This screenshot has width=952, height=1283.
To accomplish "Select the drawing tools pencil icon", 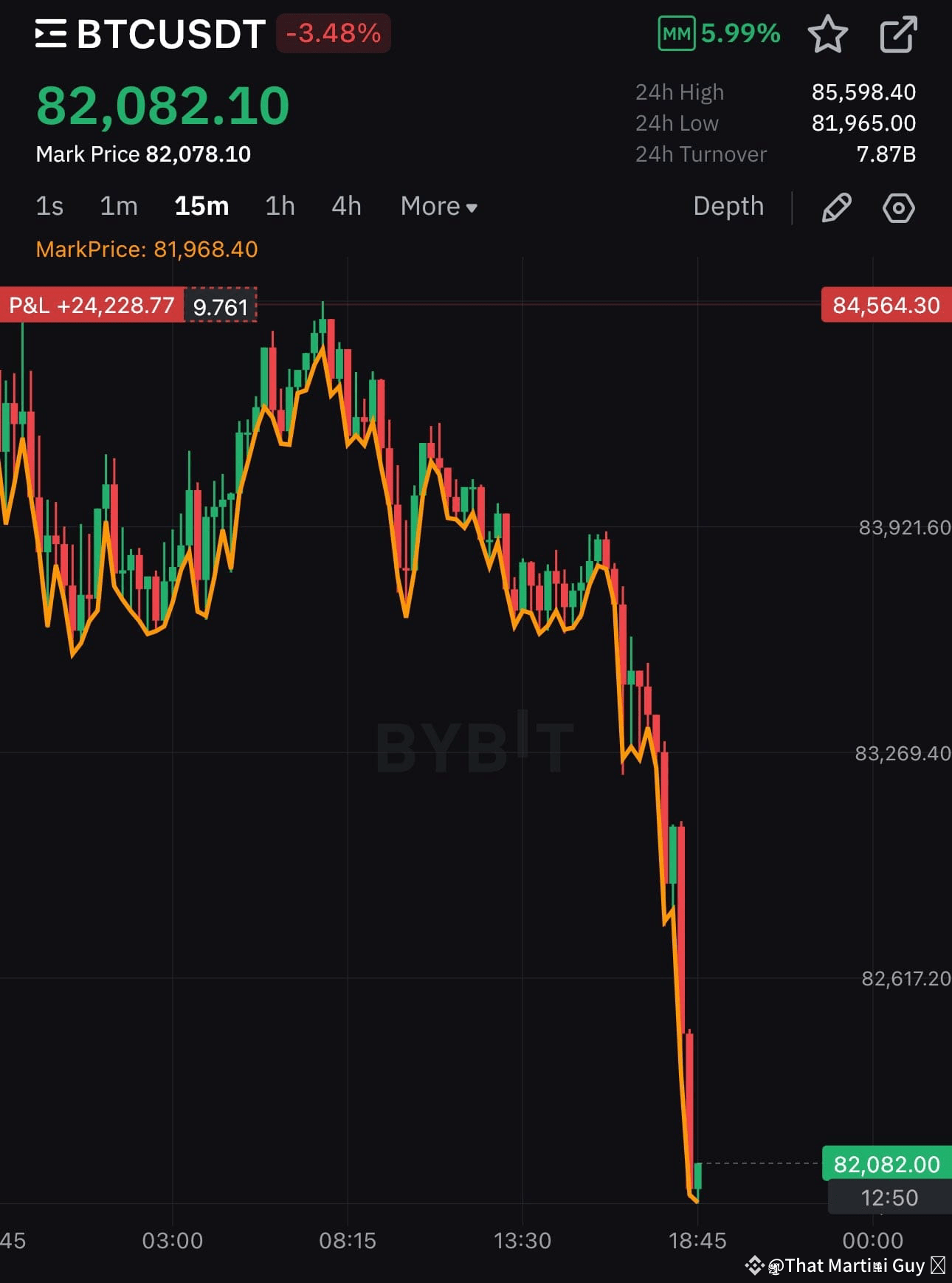I will [838, 207].
